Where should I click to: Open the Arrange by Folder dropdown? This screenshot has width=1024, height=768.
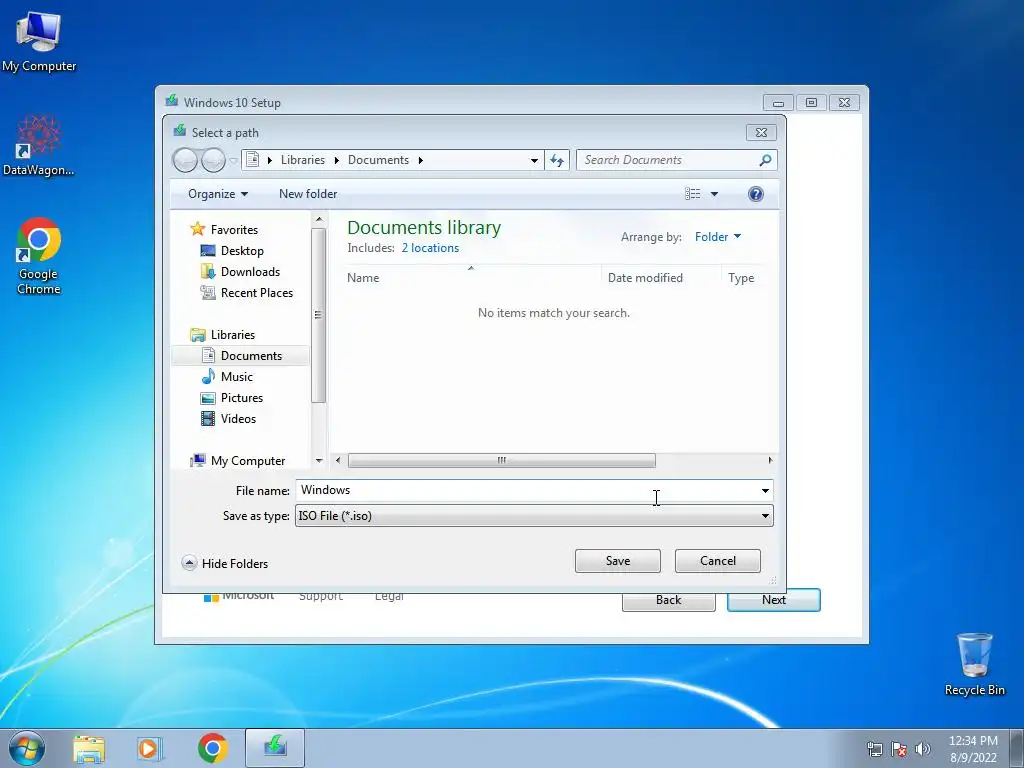pos(718,237)
